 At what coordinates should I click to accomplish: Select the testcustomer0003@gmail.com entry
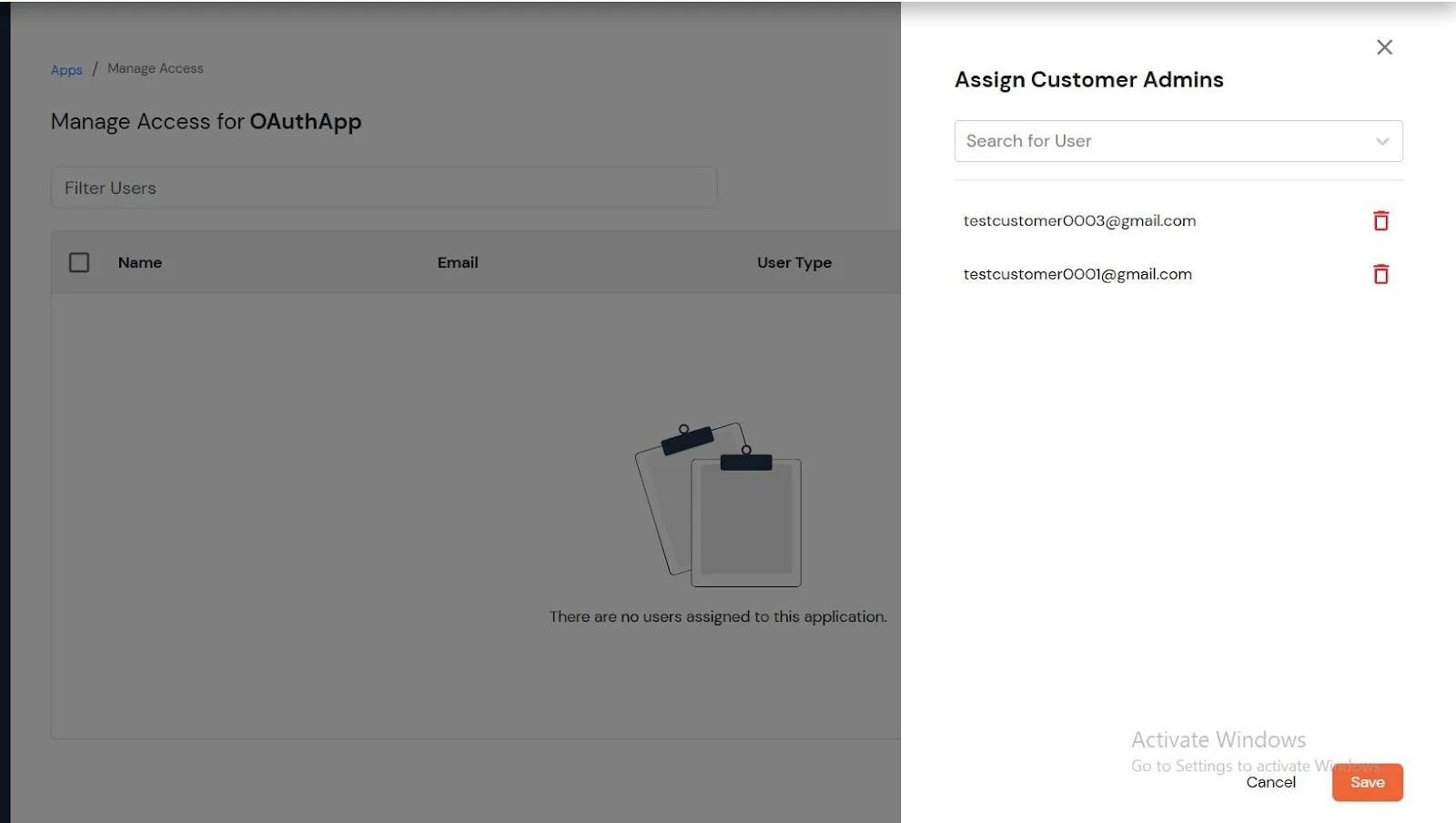tap(1080, 220)
